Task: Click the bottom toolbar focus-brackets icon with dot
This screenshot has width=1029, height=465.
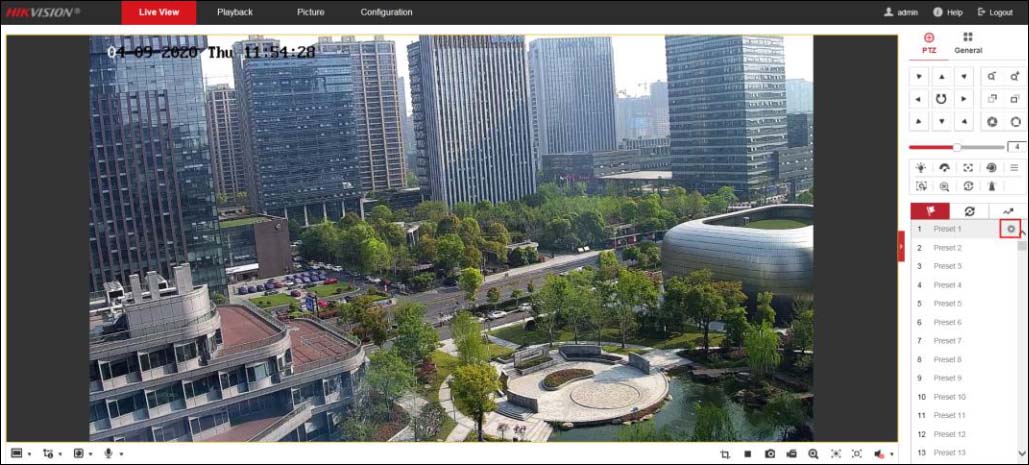Action: [x=835, y=454]
